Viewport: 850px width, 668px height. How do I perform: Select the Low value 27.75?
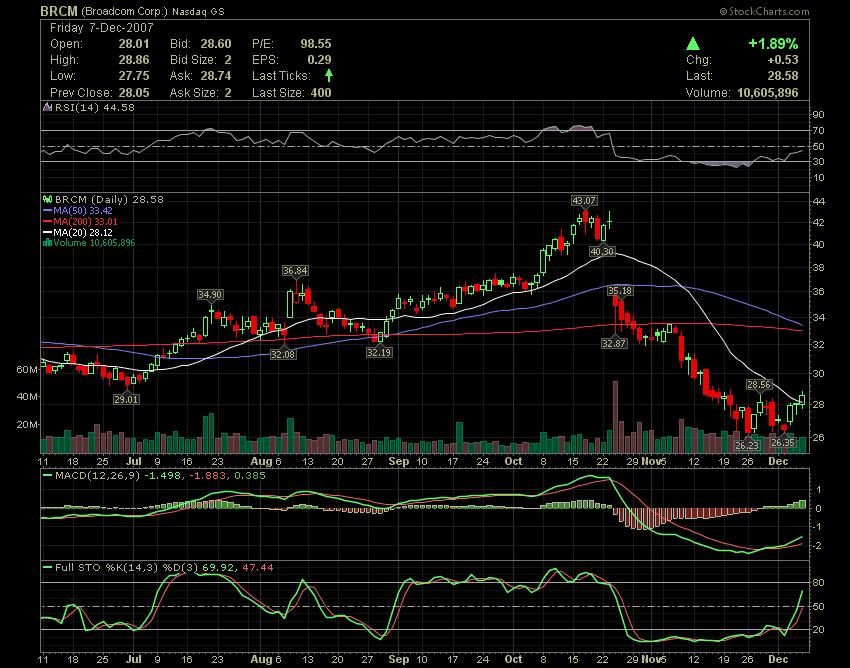pos(134,76)
